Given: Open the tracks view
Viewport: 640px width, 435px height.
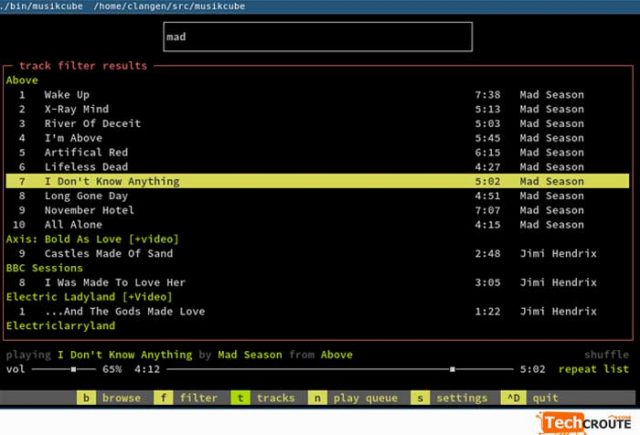Looking at the screenshot, I should (276, 398).
